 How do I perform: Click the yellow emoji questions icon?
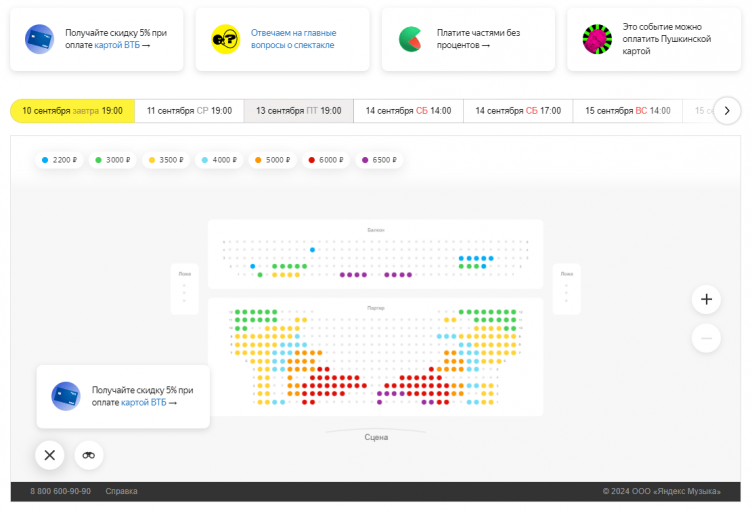pyautogui.click(x=225, y=39)
